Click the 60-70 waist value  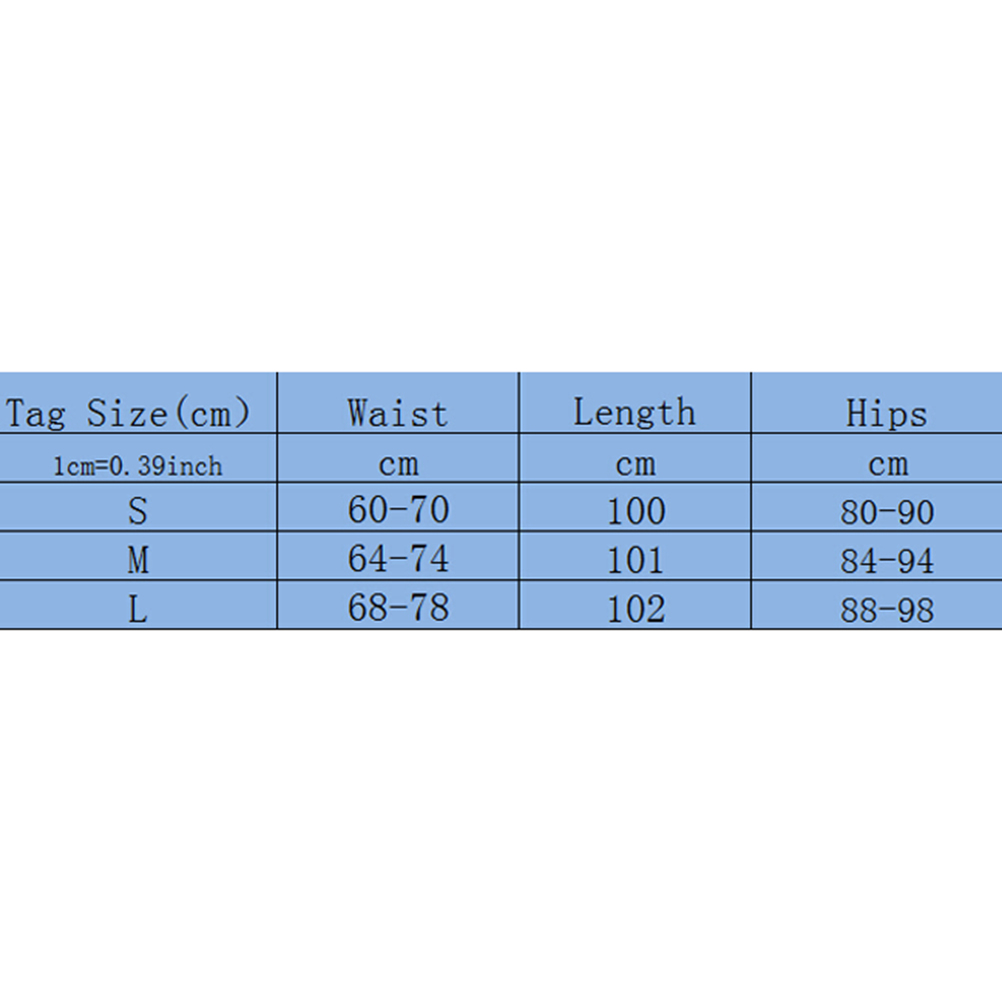(x=398, y=510)
